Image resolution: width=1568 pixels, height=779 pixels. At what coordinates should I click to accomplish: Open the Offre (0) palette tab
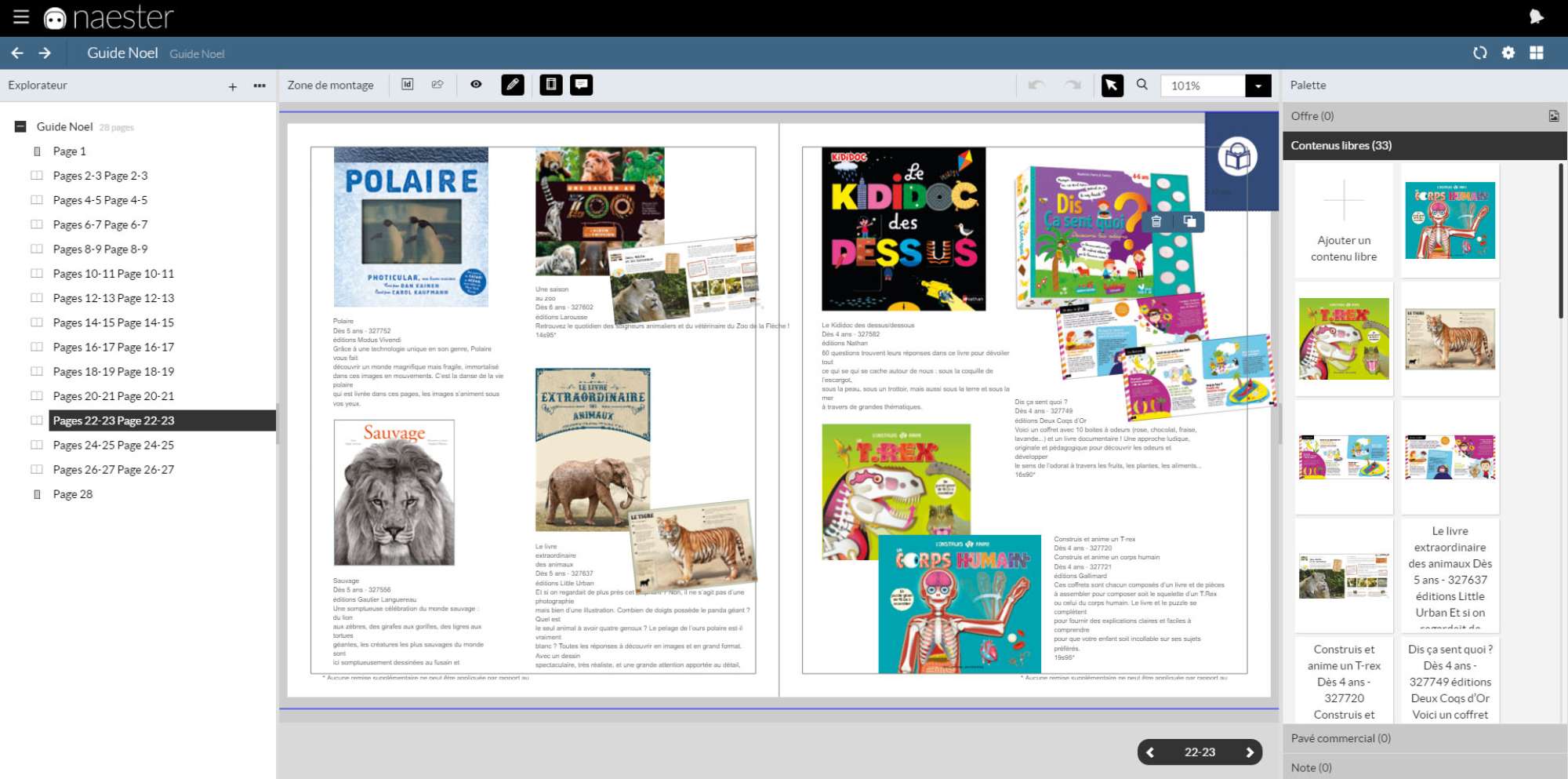[x=1312, y=116]
